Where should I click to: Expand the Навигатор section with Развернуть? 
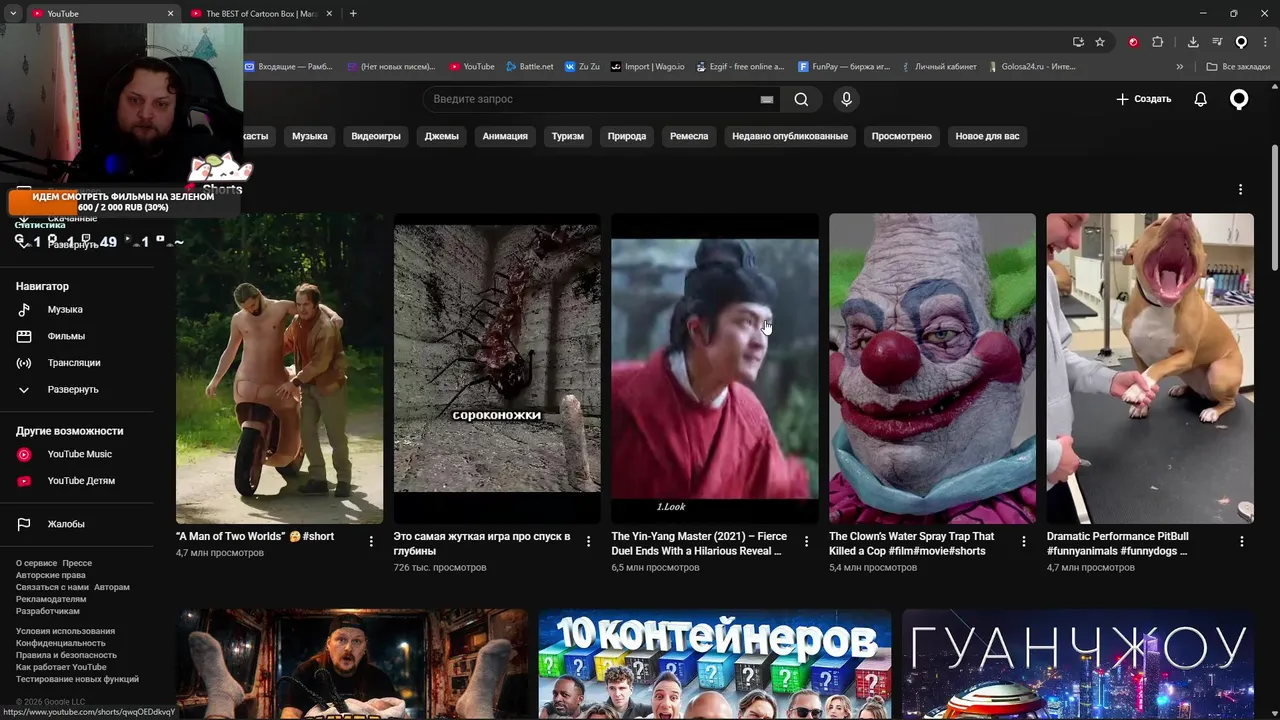pos(73,390)
